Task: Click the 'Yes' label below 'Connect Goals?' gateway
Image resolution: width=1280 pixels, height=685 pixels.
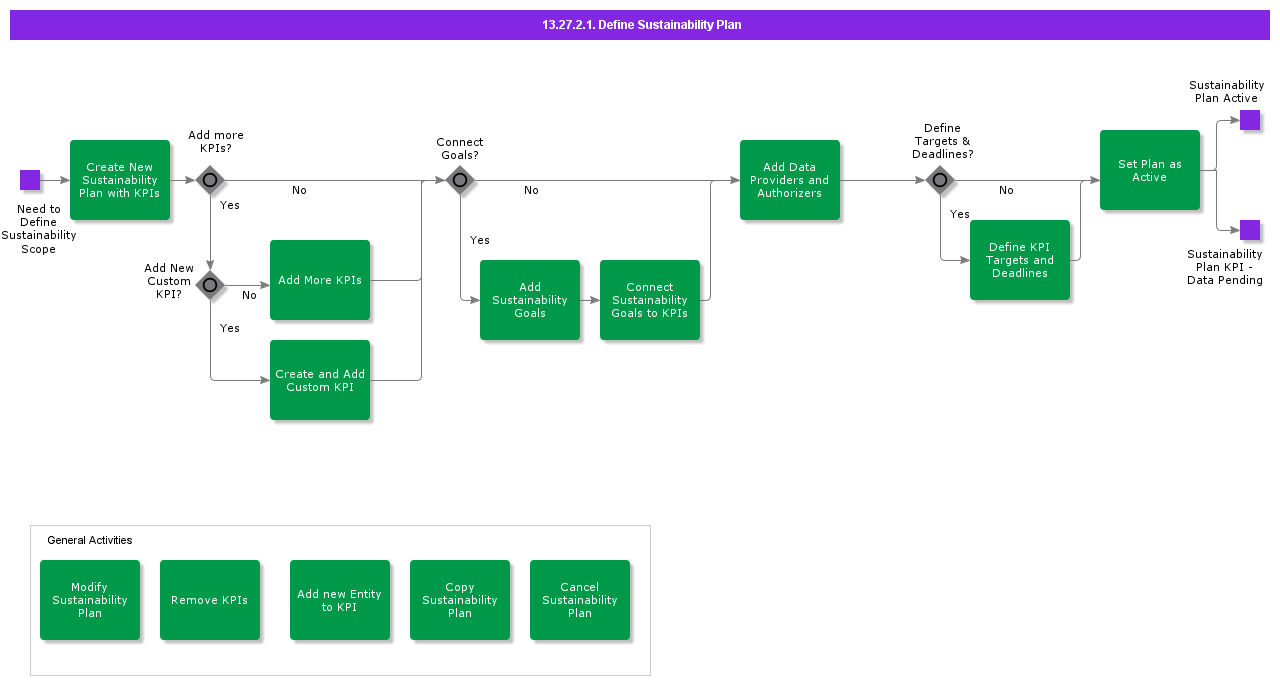Action: pyautogui.click(x=480, y=240)
